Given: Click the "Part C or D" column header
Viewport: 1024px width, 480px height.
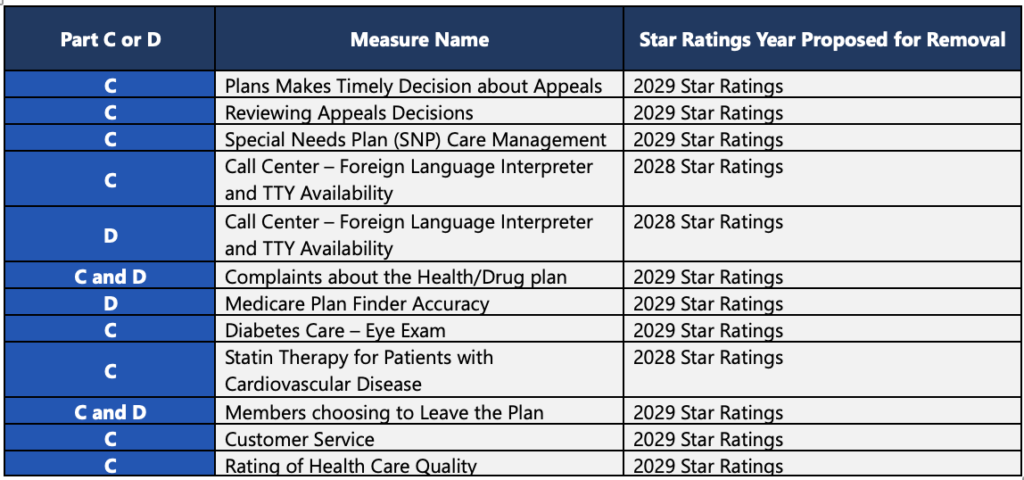Looking at the screenshot, I should (110, 40).
